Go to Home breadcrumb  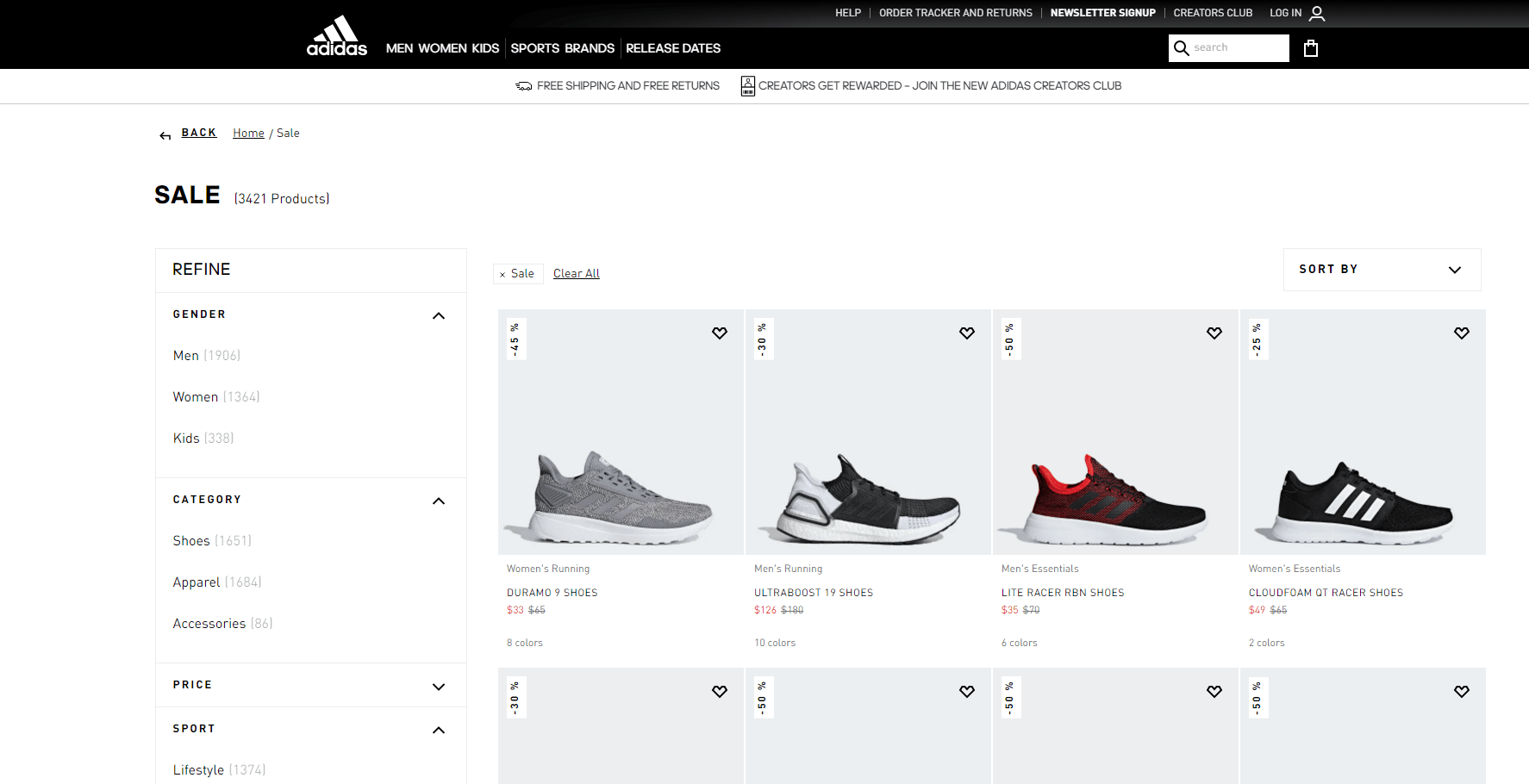[248, 133]
